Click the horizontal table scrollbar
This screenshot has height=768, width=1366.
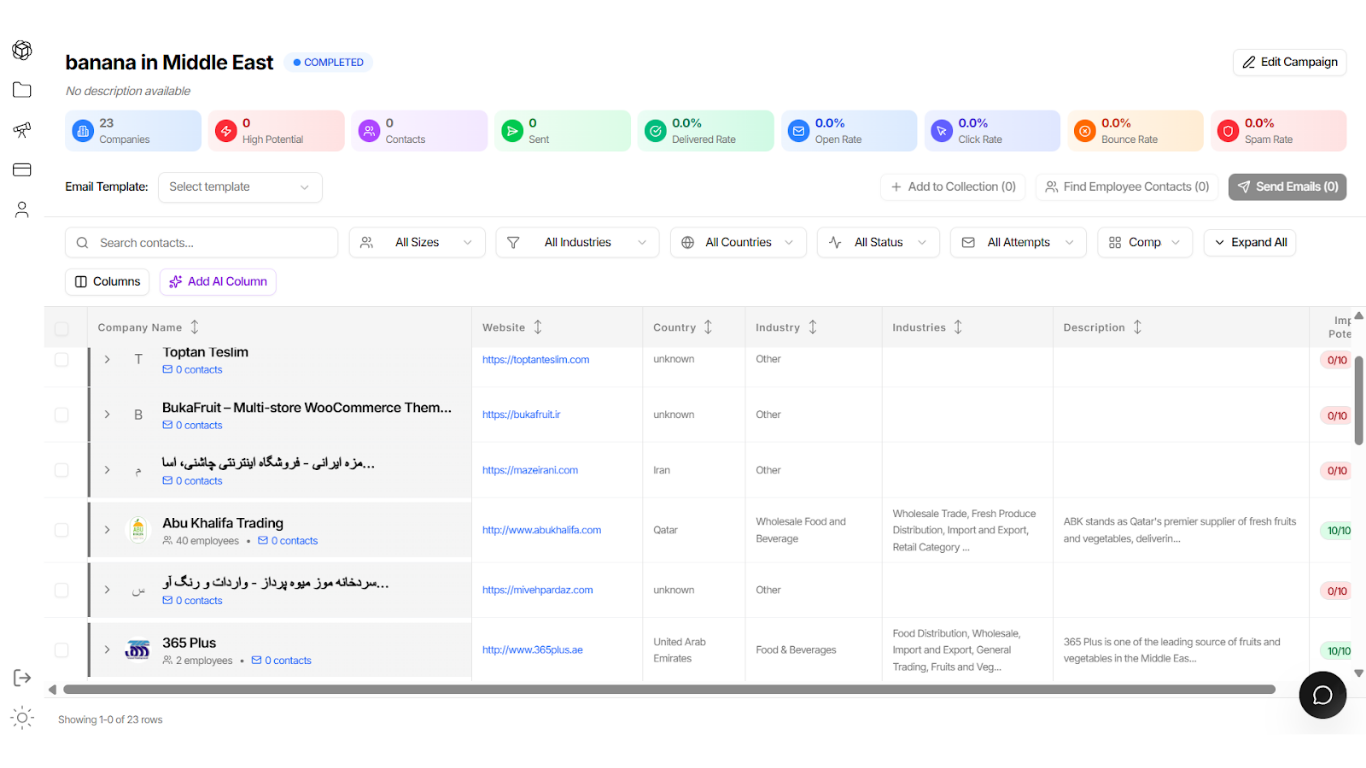668,689
